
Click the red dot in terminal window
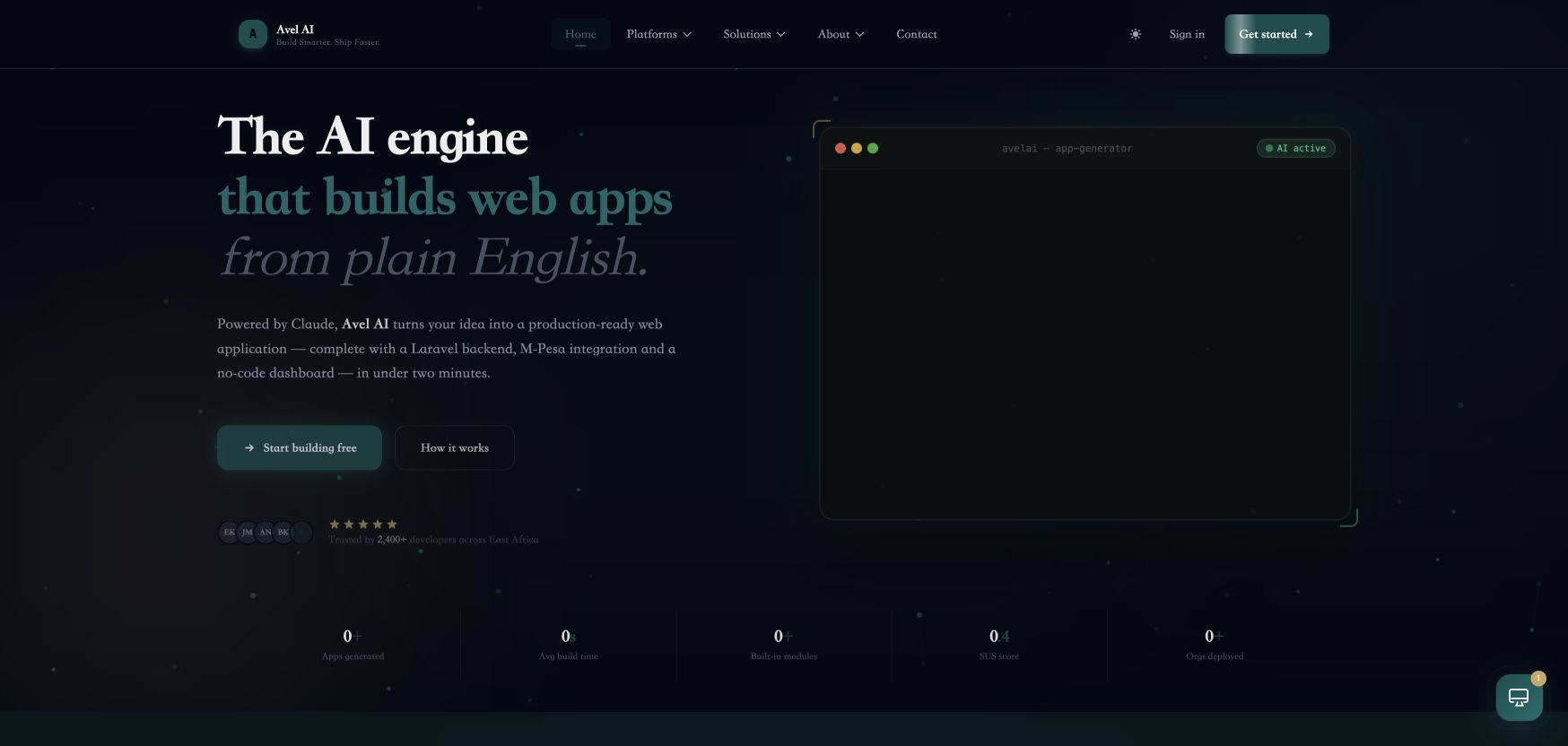pyautogui.click(x=841, y=148)
